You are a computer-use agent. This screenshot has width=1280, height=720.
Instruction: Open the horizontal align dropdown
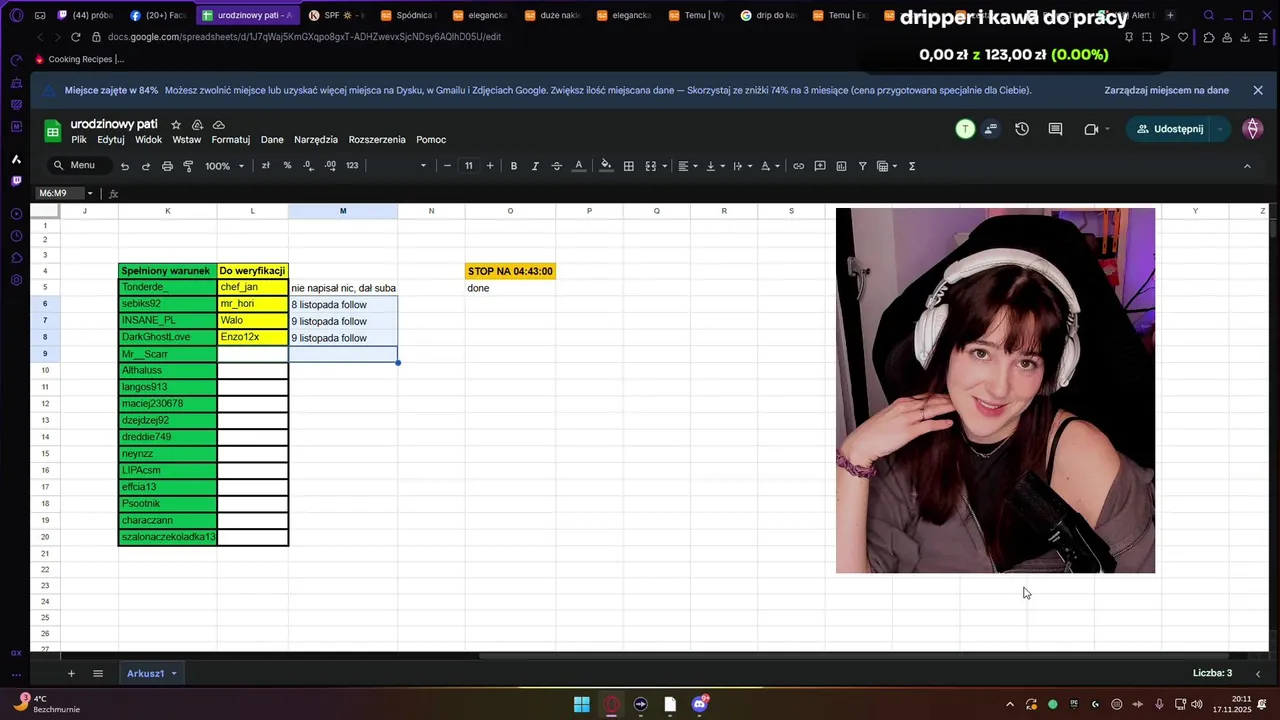point(688,166)
